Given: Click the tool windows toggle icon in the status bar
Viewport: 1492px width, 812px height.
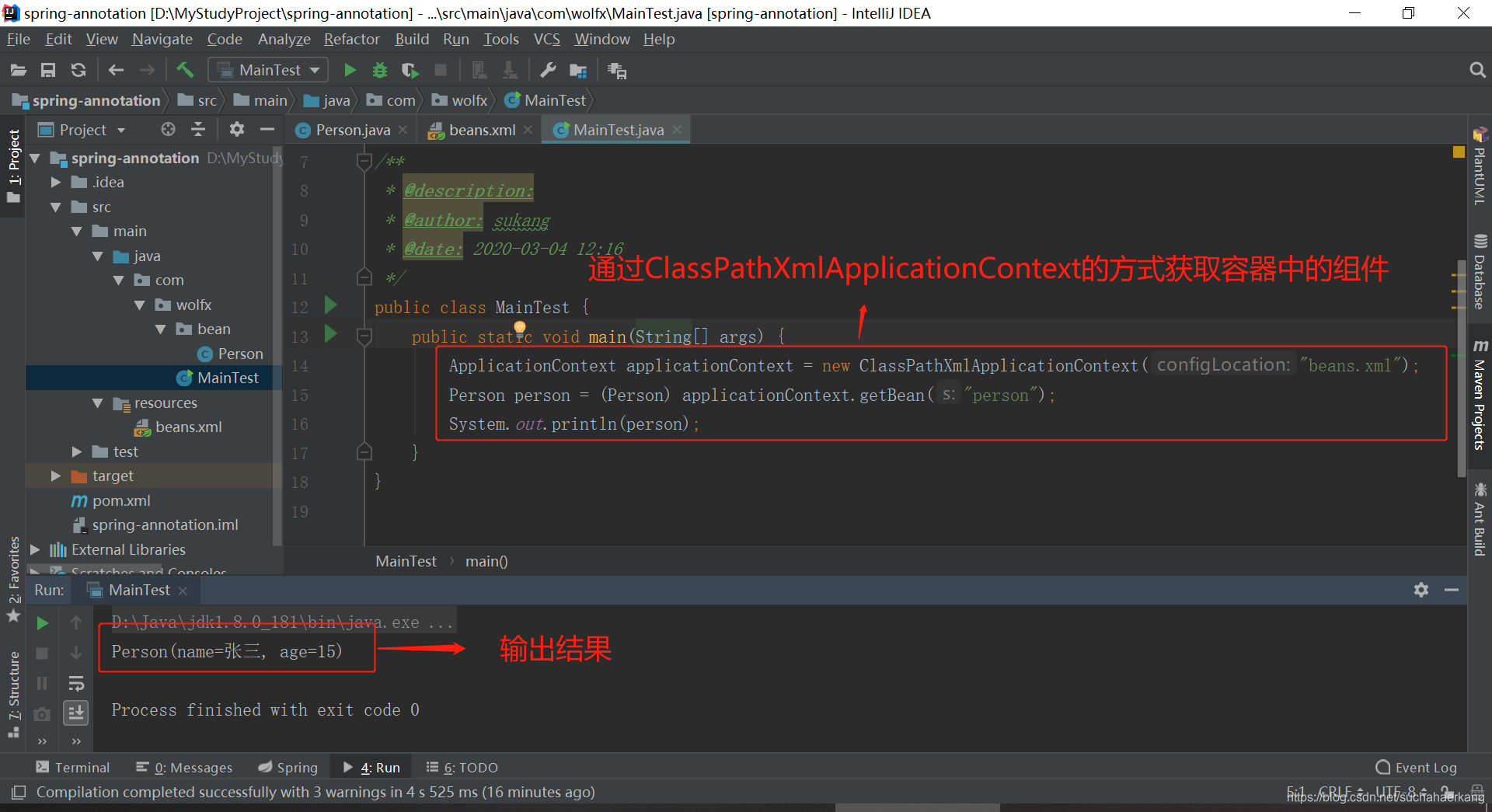Looking at the screenshot, I should point(19,792).
